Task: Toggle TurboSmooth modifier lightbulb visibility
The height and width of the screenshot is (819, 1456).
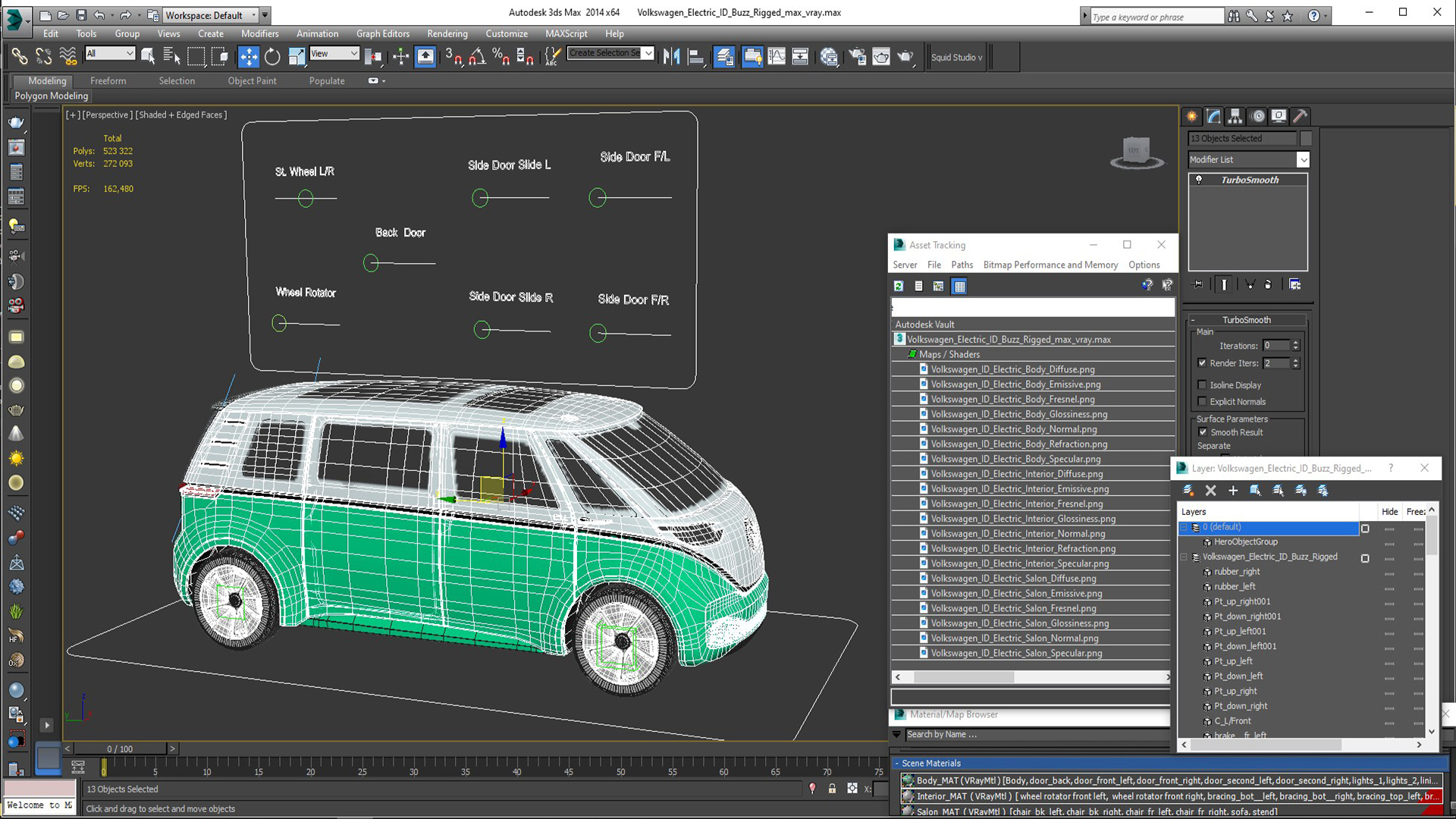Action: pyautogui.click(x=1199, y=180)
